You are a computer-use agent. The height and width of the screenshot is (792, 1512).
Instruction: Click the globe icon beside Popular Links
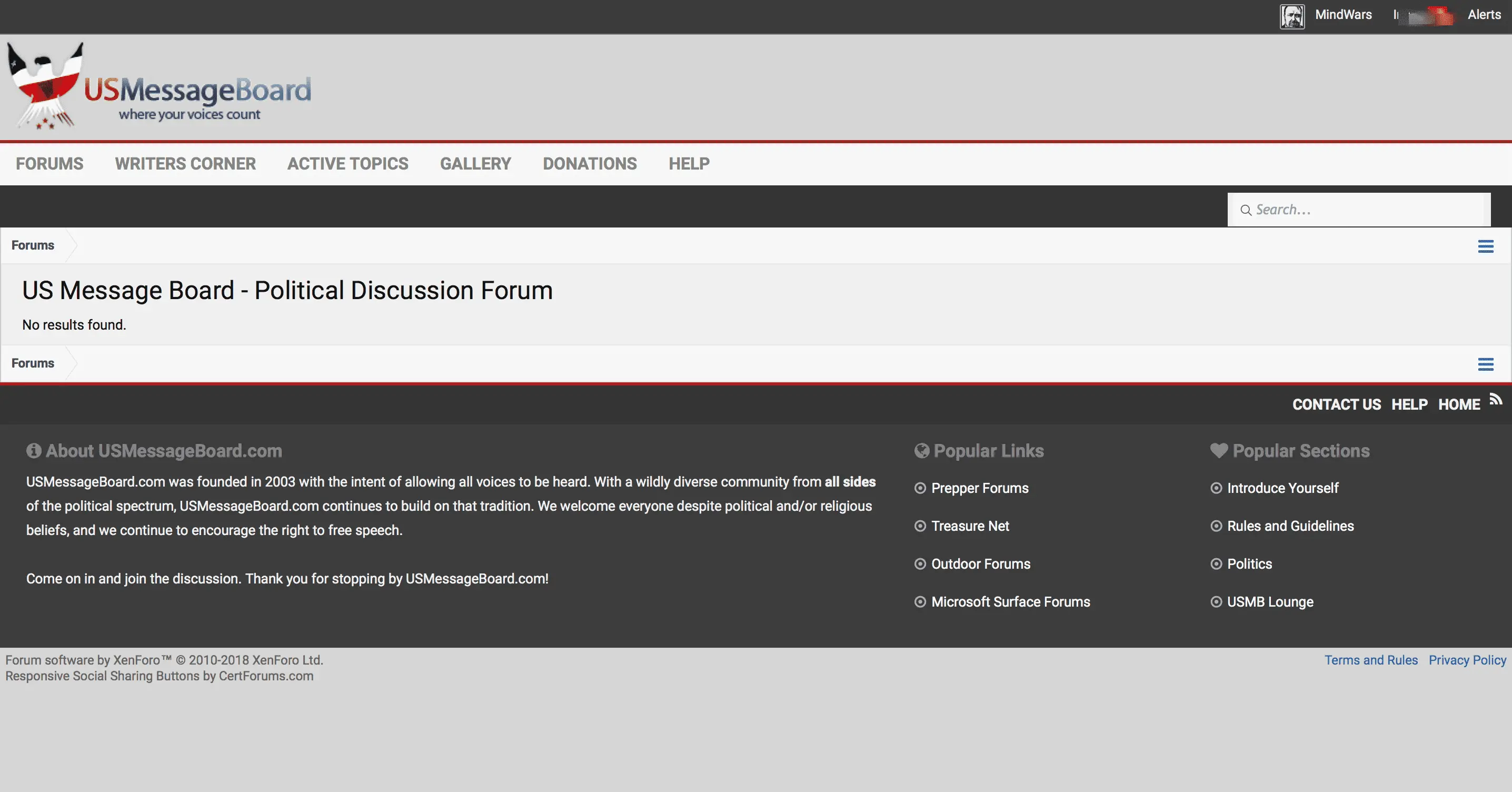[921, 450]
